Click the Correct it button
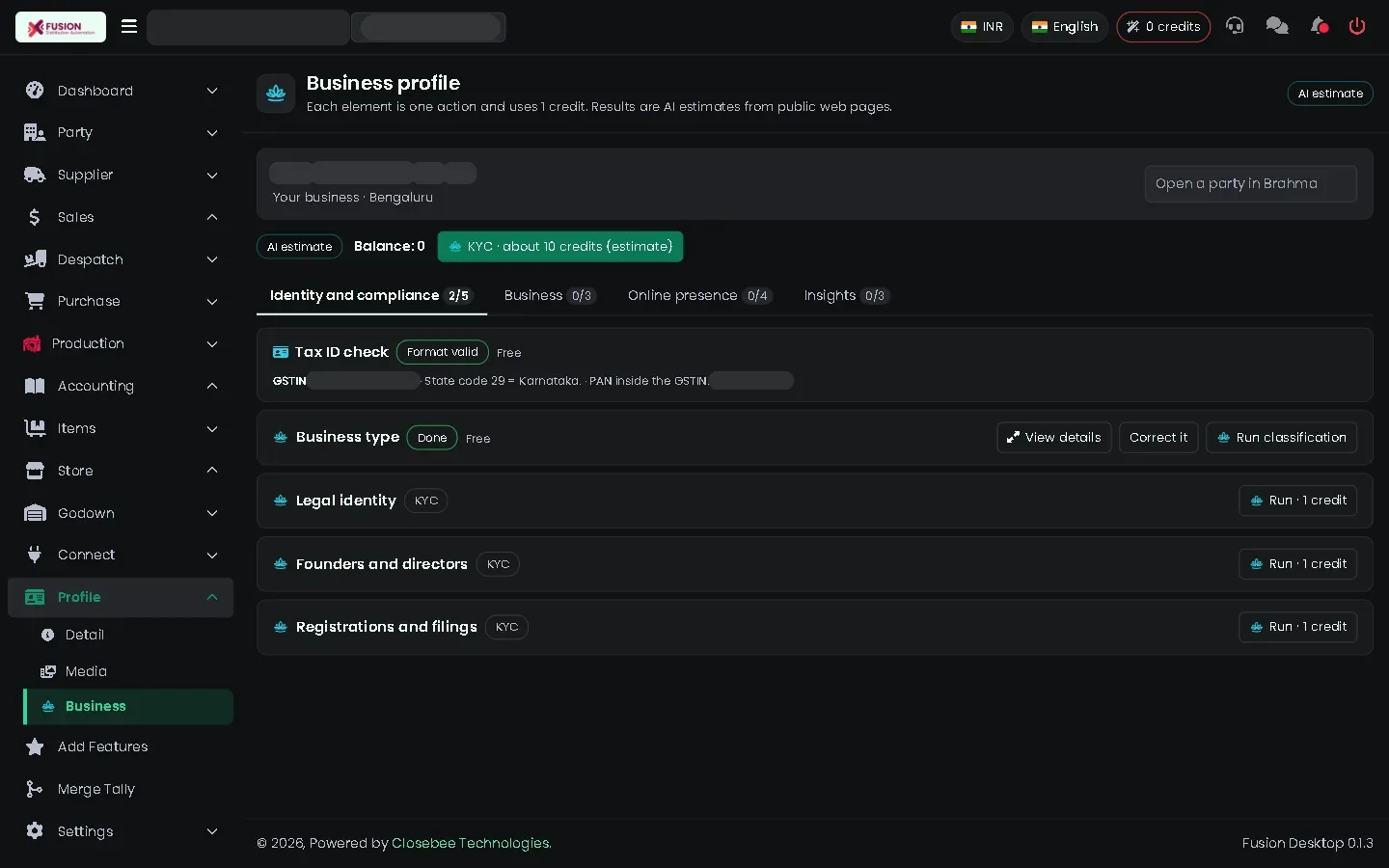Screen dimensions: 1389x868 (1158, 438)
